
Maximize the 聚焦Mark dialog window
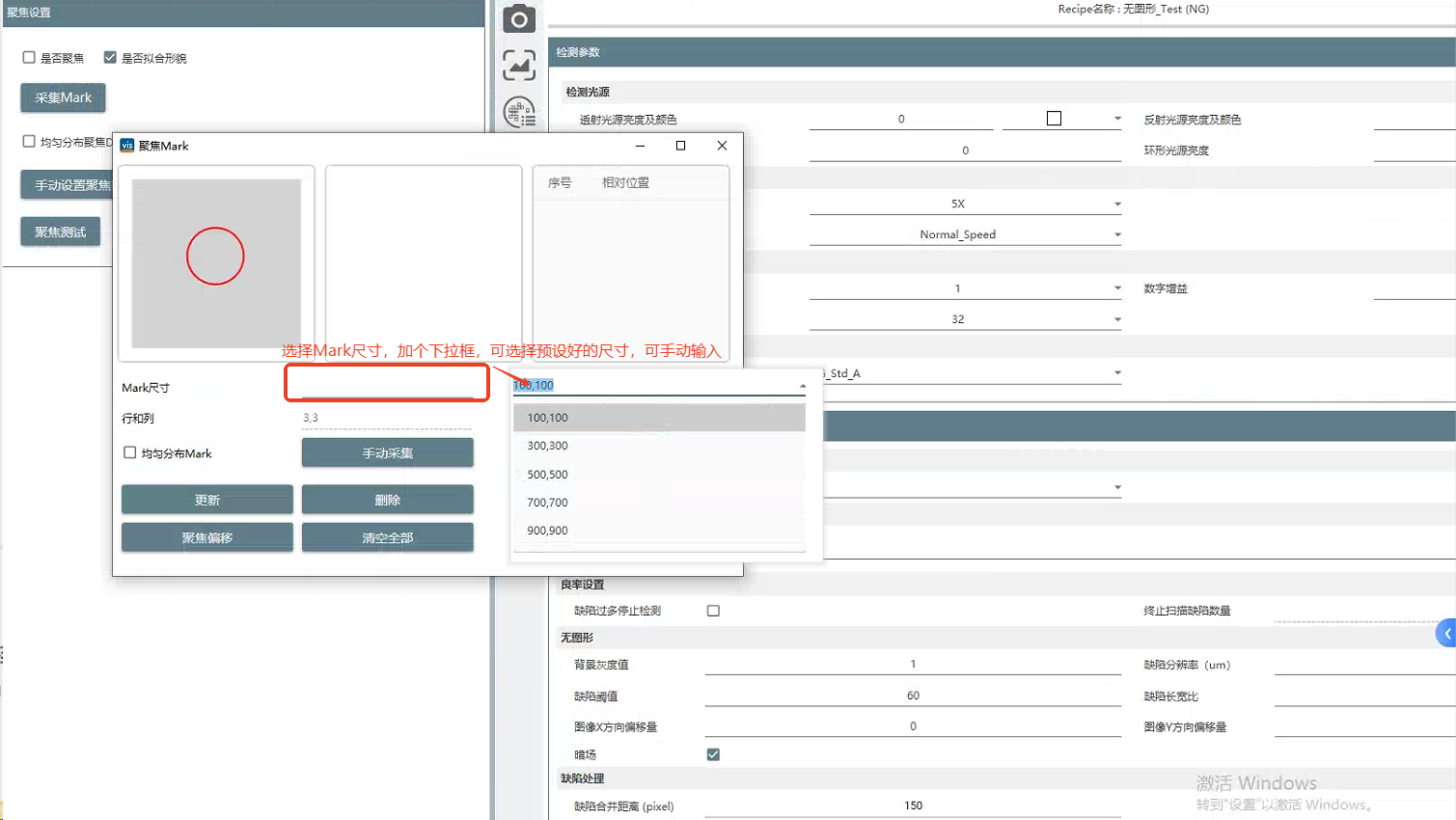coord(680,146)
